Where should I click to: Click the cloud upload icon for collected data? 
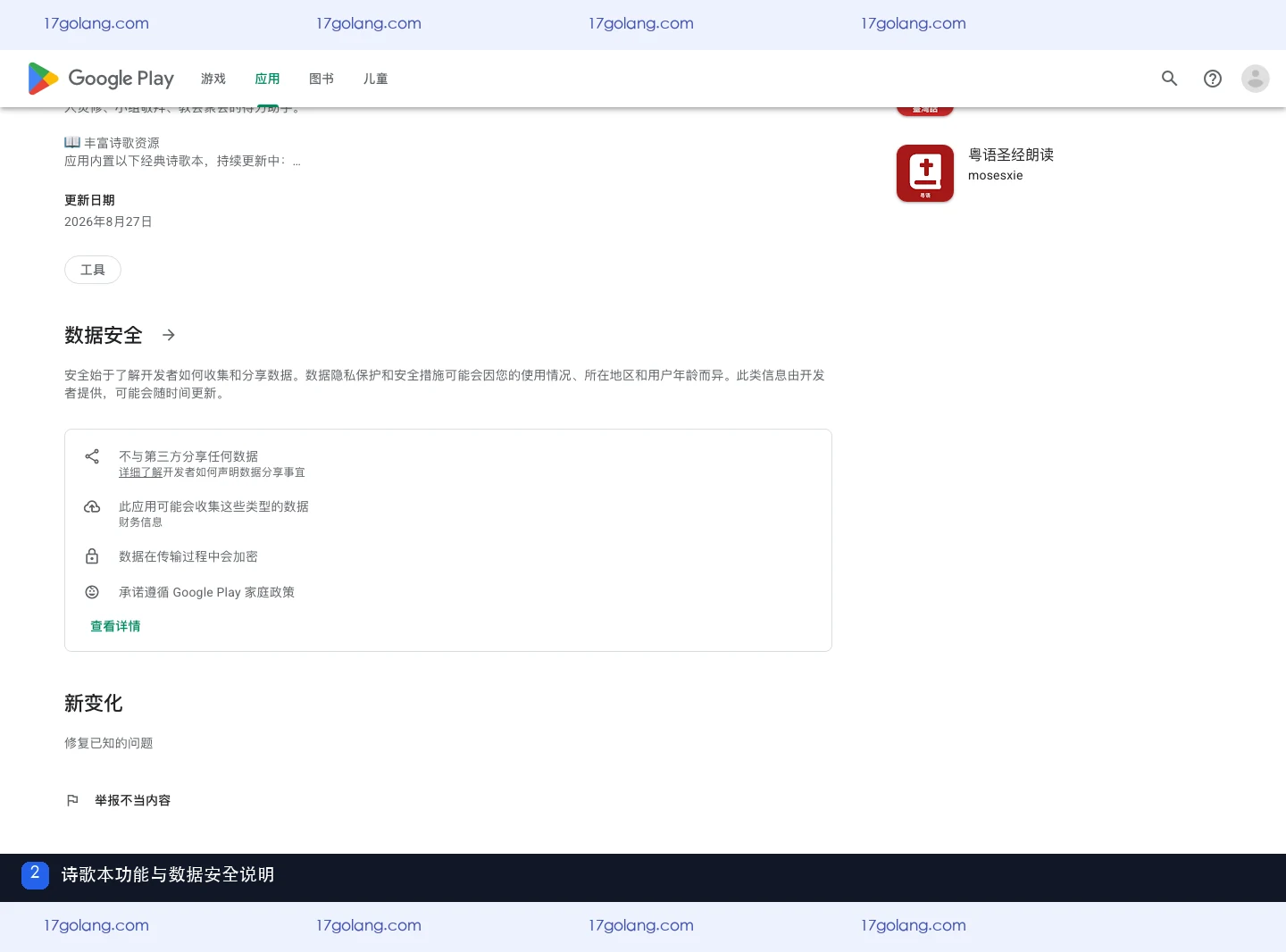click(92, 506)
